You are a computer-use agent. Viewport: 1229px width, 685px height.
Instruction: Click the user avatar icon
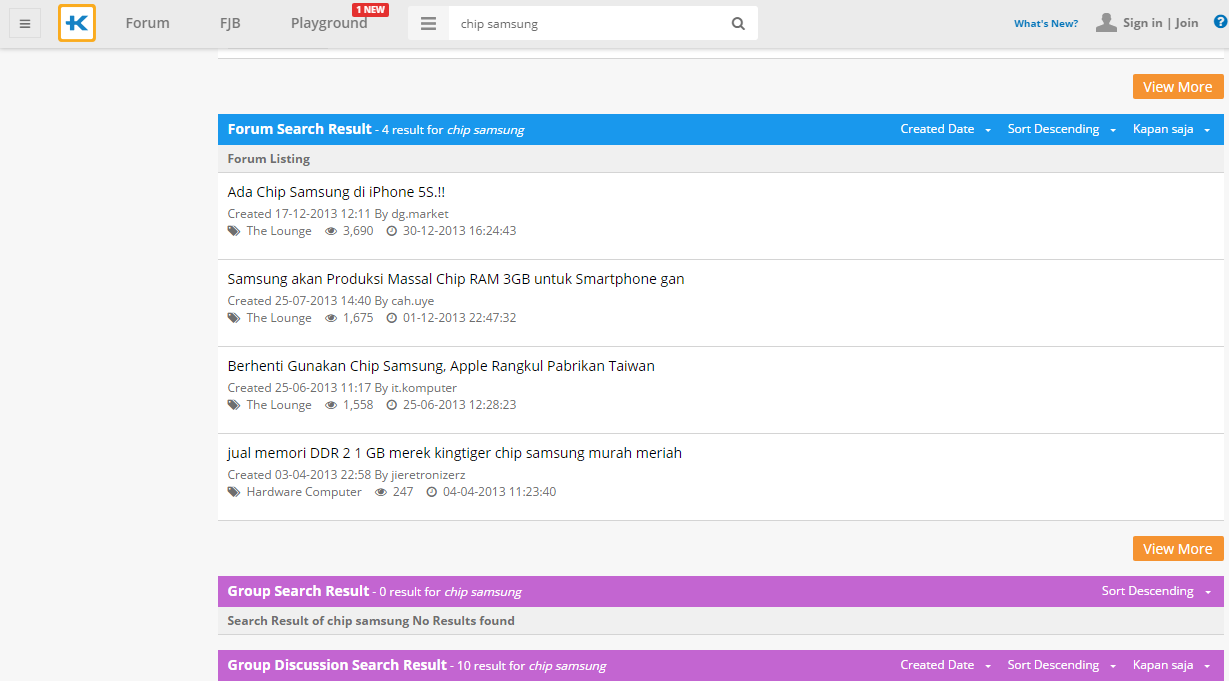pos(1106,23)
